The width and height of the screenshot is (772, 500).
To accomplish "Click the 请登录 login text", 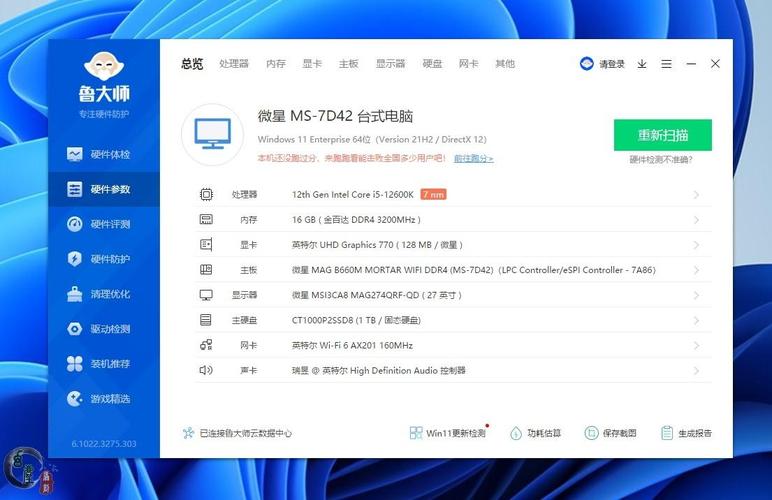I will 612,64.
